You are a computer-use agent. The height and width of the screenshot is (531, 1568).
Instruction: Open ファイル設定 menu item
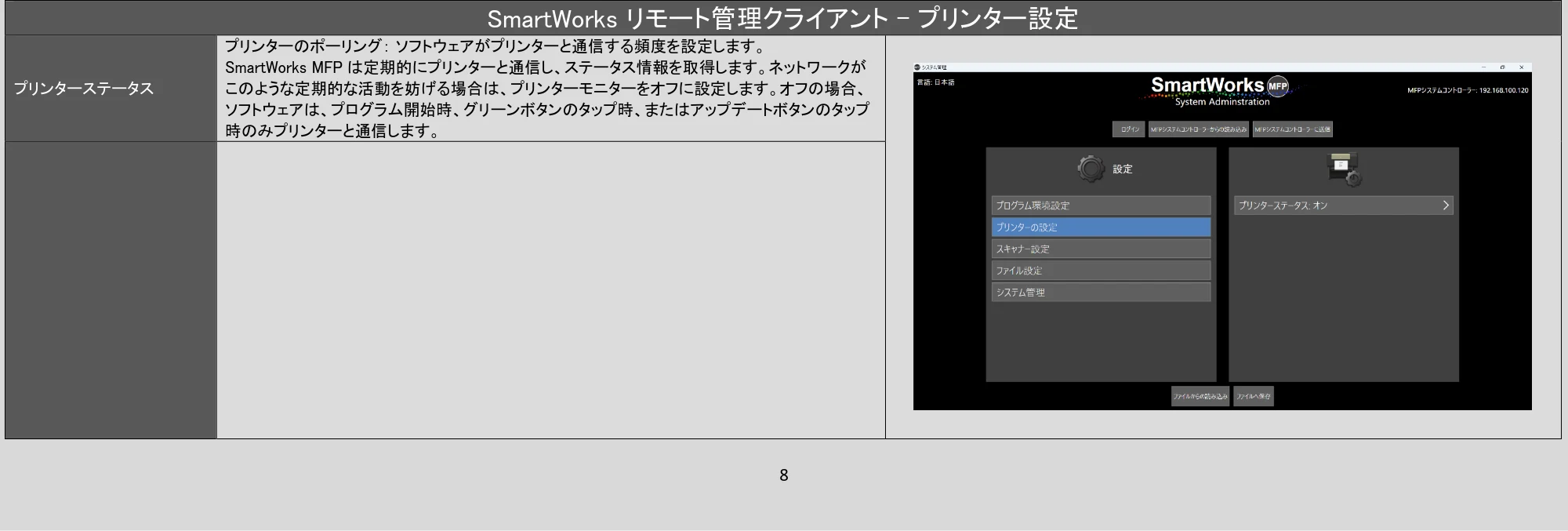[1101, 271]
